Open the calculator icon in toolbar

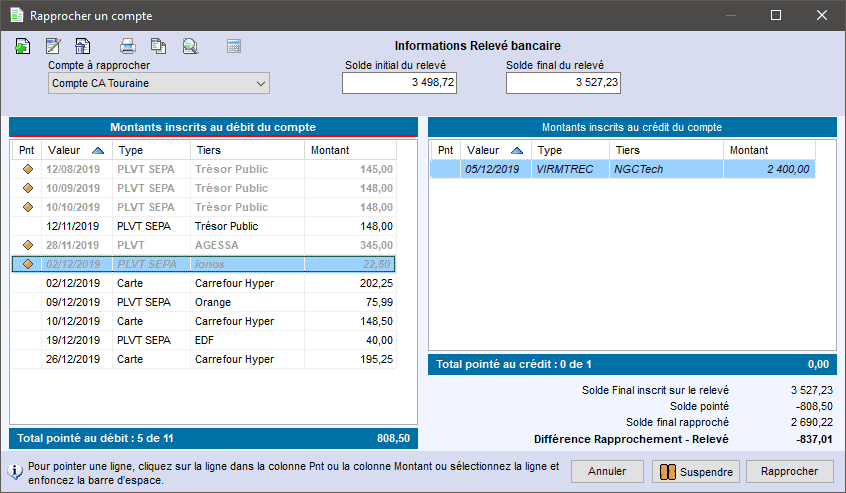[234, 46]
